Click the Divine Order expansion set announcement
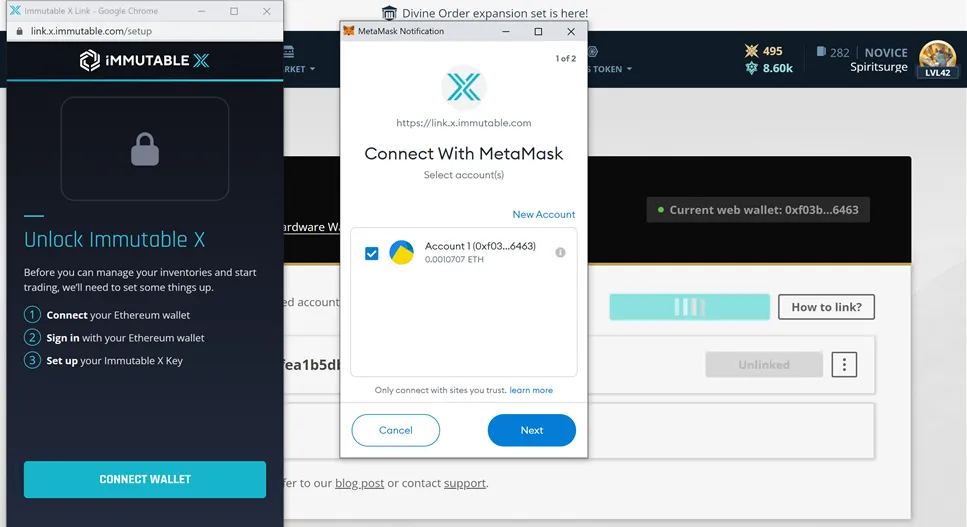 [x=495, y=13]
